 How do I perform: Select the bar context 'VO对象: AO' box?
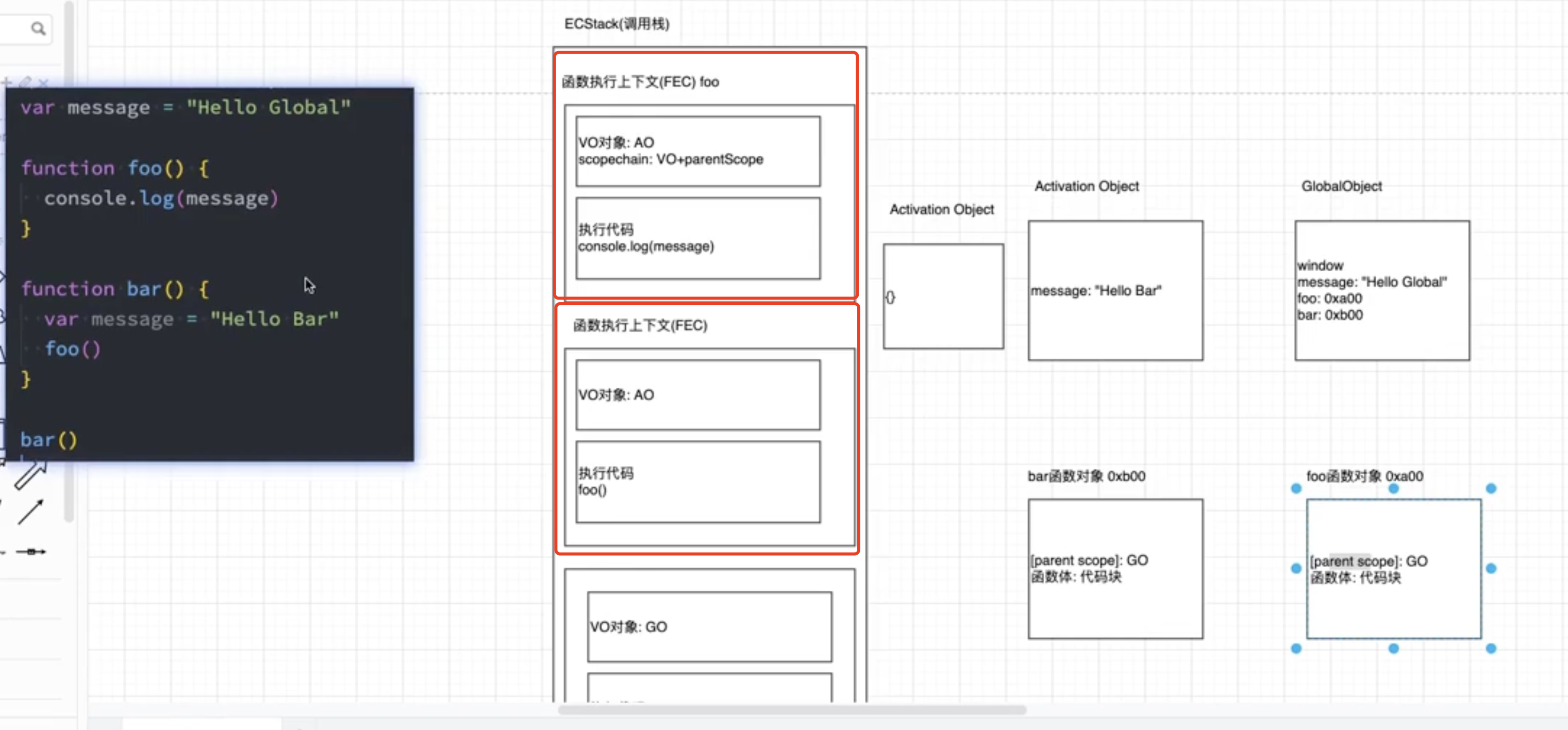pyautogui.click(x=697, y=395)
